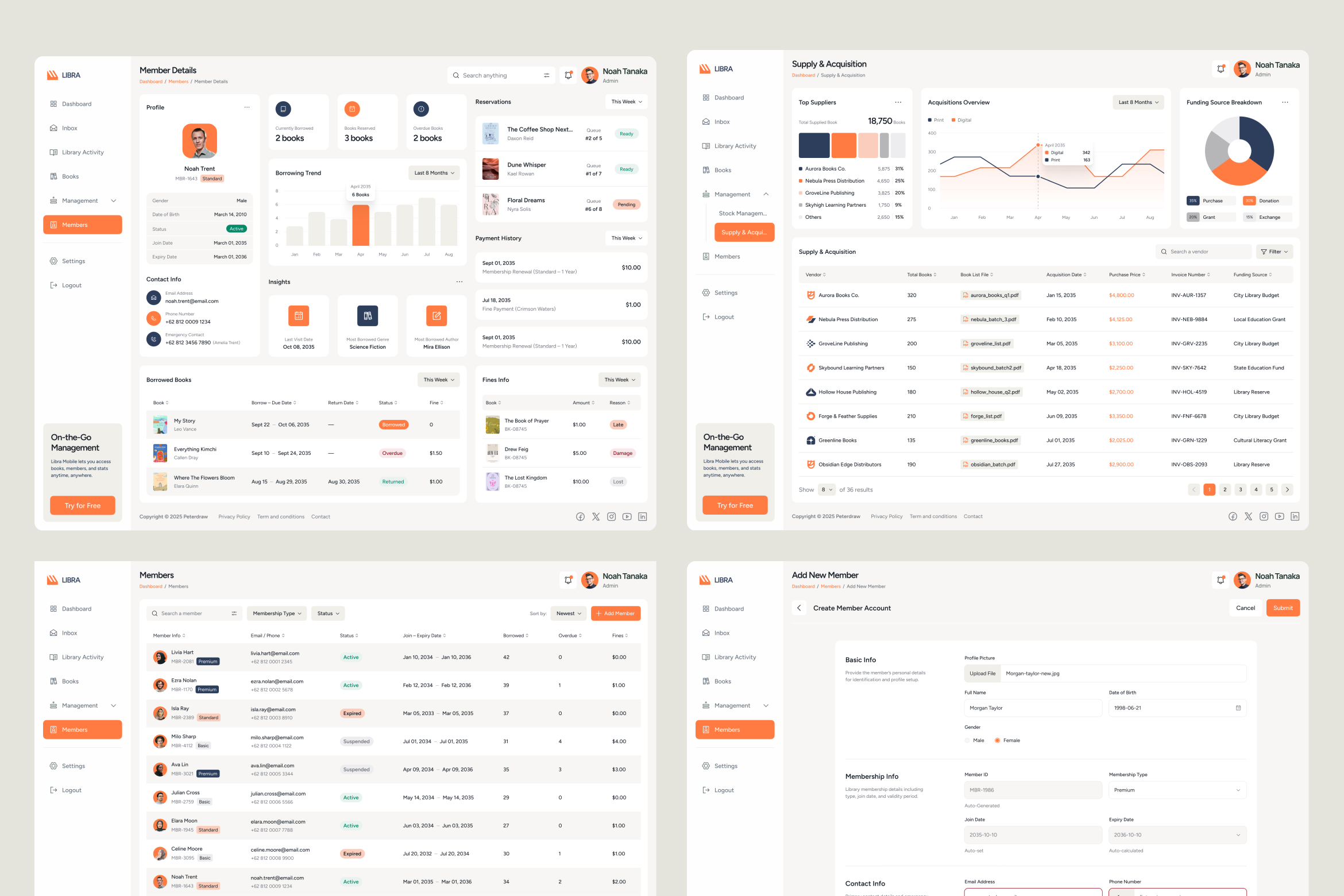The height and width of the screenshot is (896, 1344).
Task: Click the Submit button for new member
Action: (x=1283, y=608)
